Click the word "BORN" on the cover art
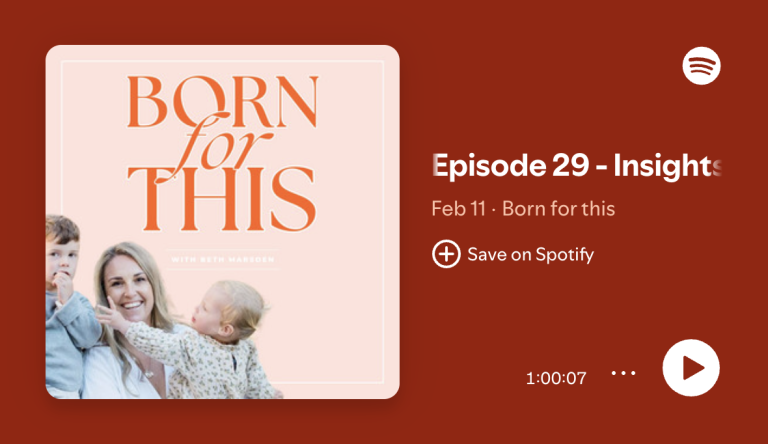Image resolution: width=768 pixels, height=444 pixels. point(223,101)
